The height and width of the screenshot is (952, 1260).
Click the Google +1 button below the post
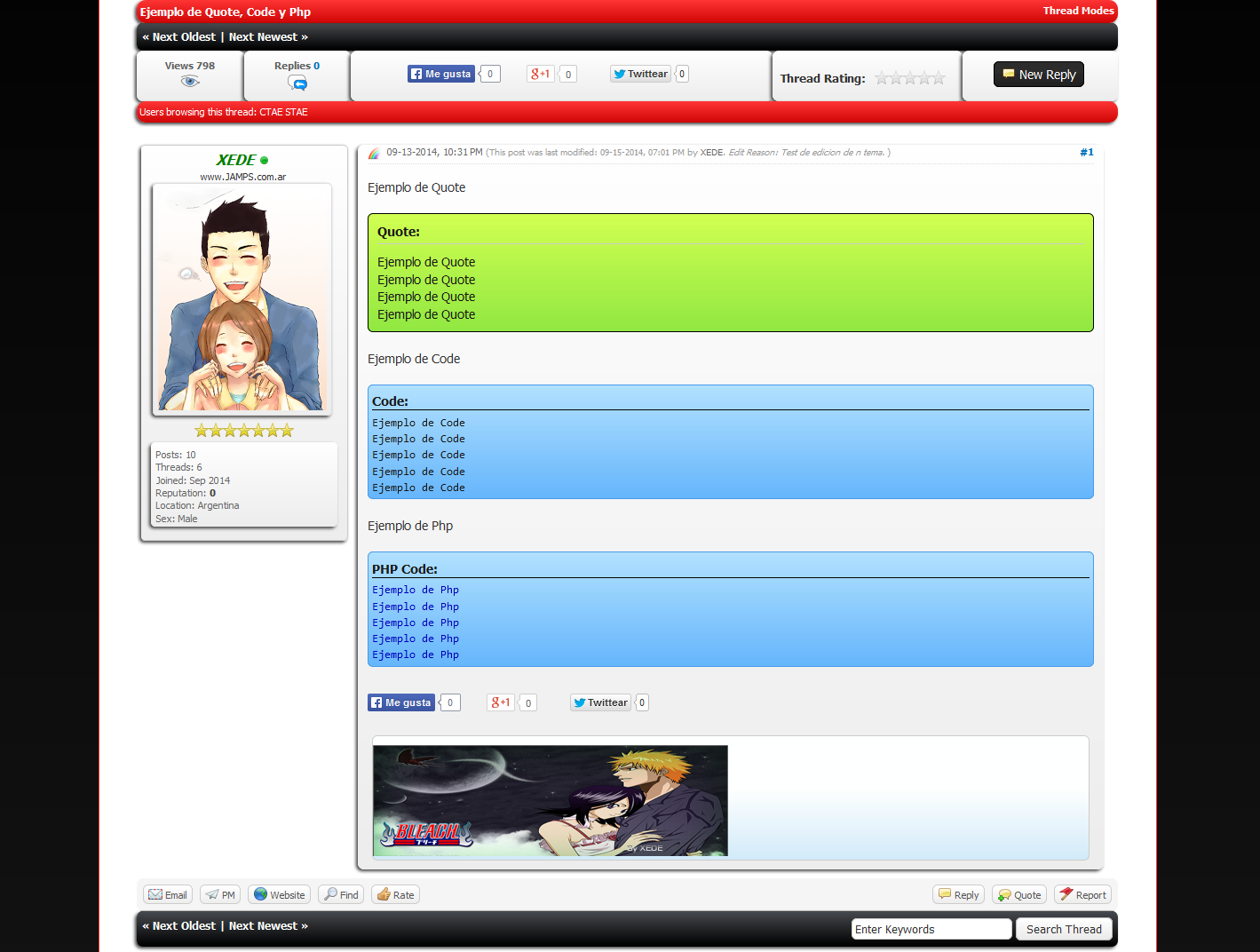point(501,702)
